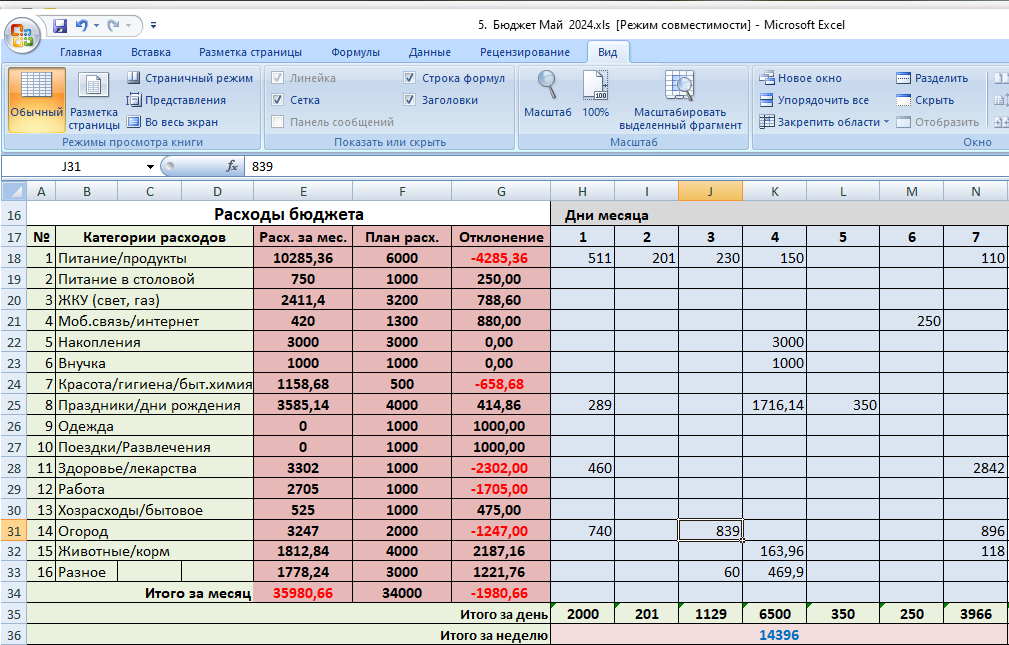This screenshot has width=1009, height=645.
Task: Open Закрепить области dropdown
Action: pyautogui.click(x=824, y=122)
